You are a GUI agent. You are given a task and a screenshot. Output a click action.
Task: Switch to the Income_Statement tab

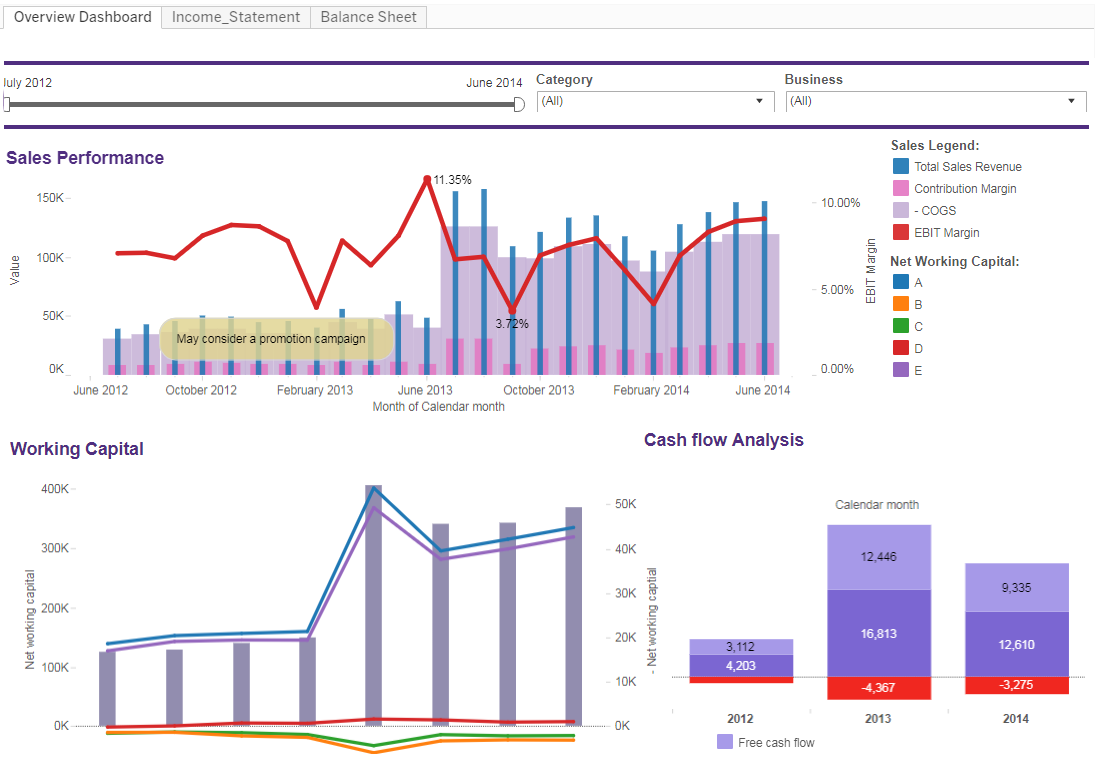pos(235,17)
